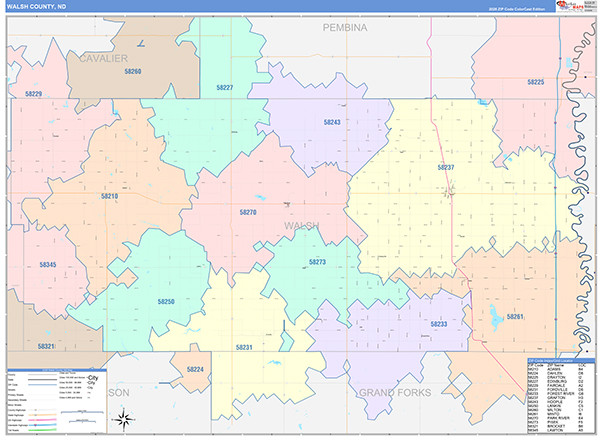The height and width of the screenshot is (436, 600).
Task: Click the green Toll Roads legend line
Action: (42, 429)
